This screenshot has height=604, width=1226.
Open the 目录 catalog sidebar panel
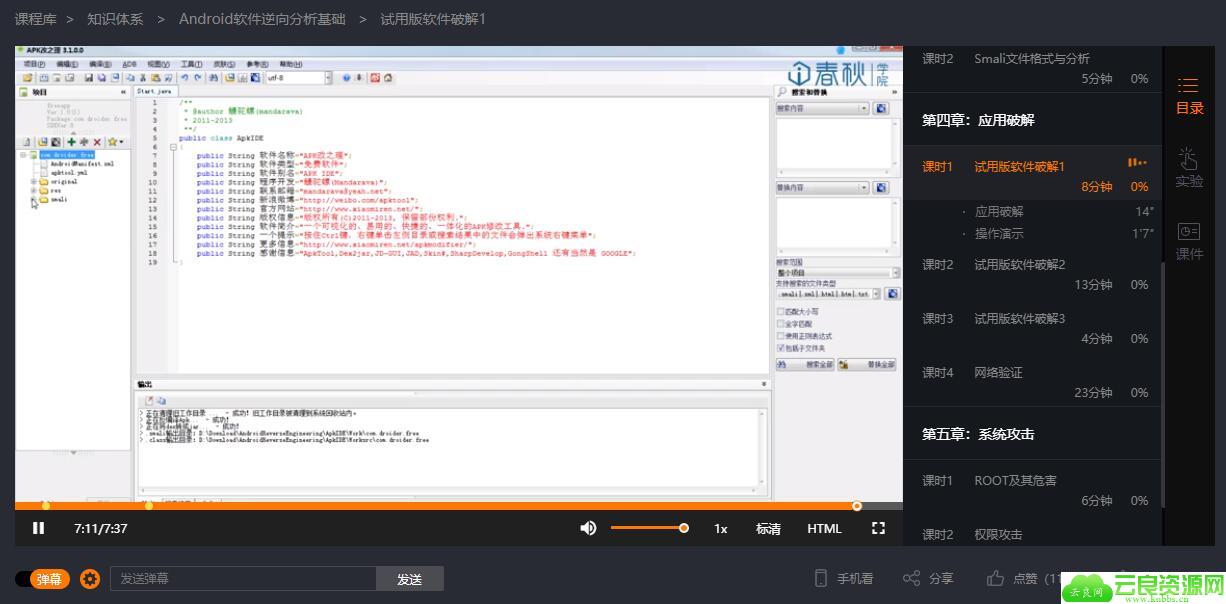1189,96
